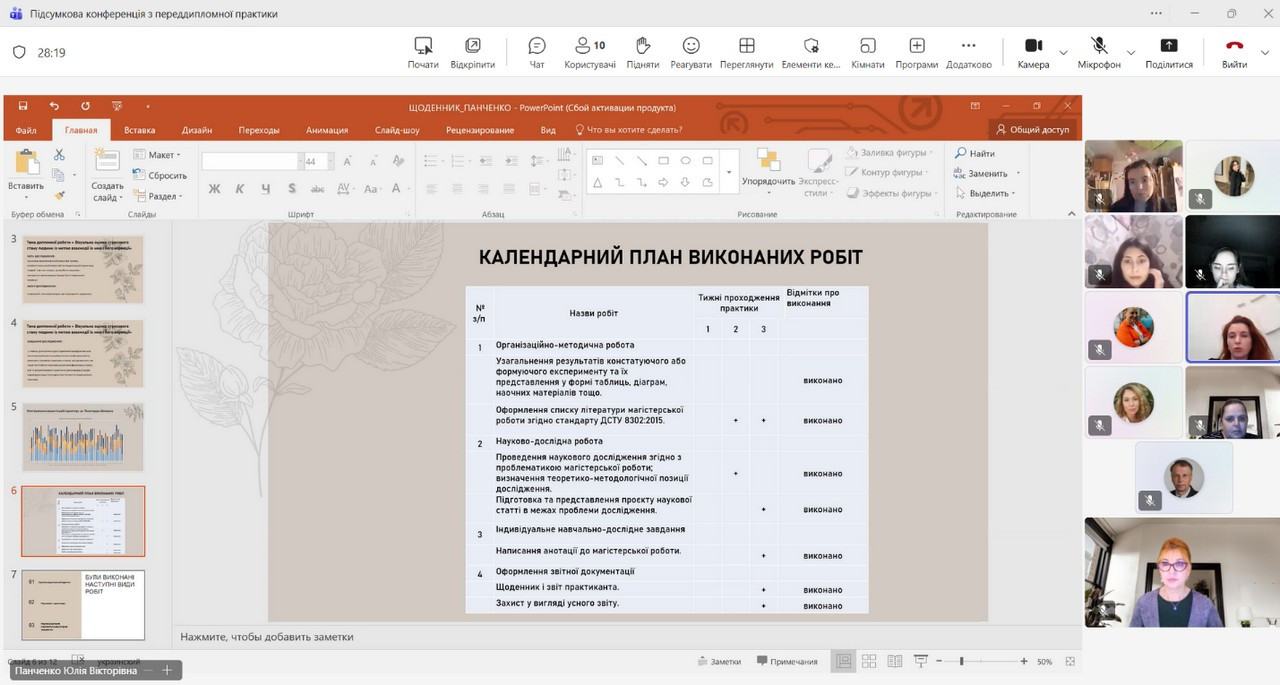Click the red Вийти leave button
The image size is (1280, 685).
pos(1234,52)
